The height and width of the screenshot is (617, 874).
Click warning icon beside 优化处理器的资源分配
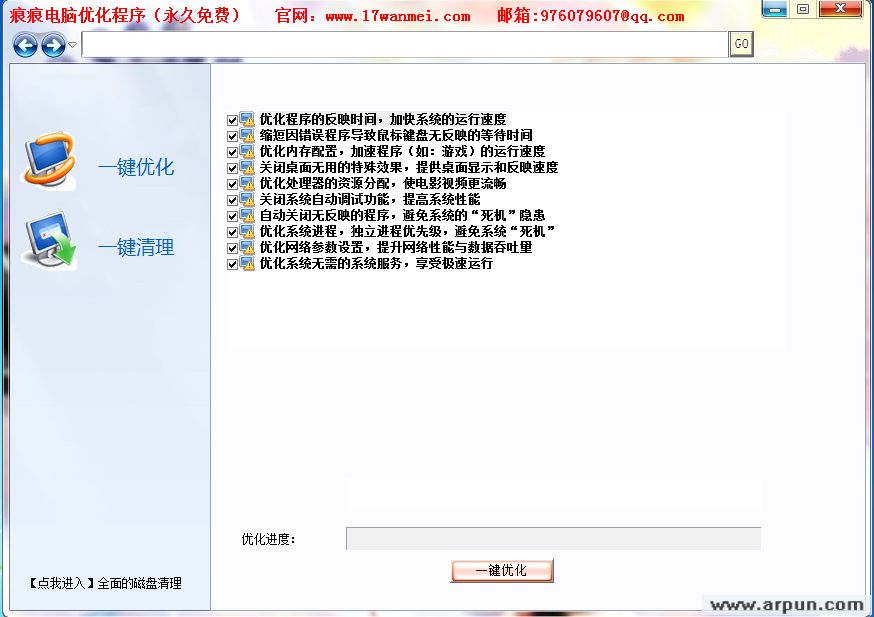point(247,183)
